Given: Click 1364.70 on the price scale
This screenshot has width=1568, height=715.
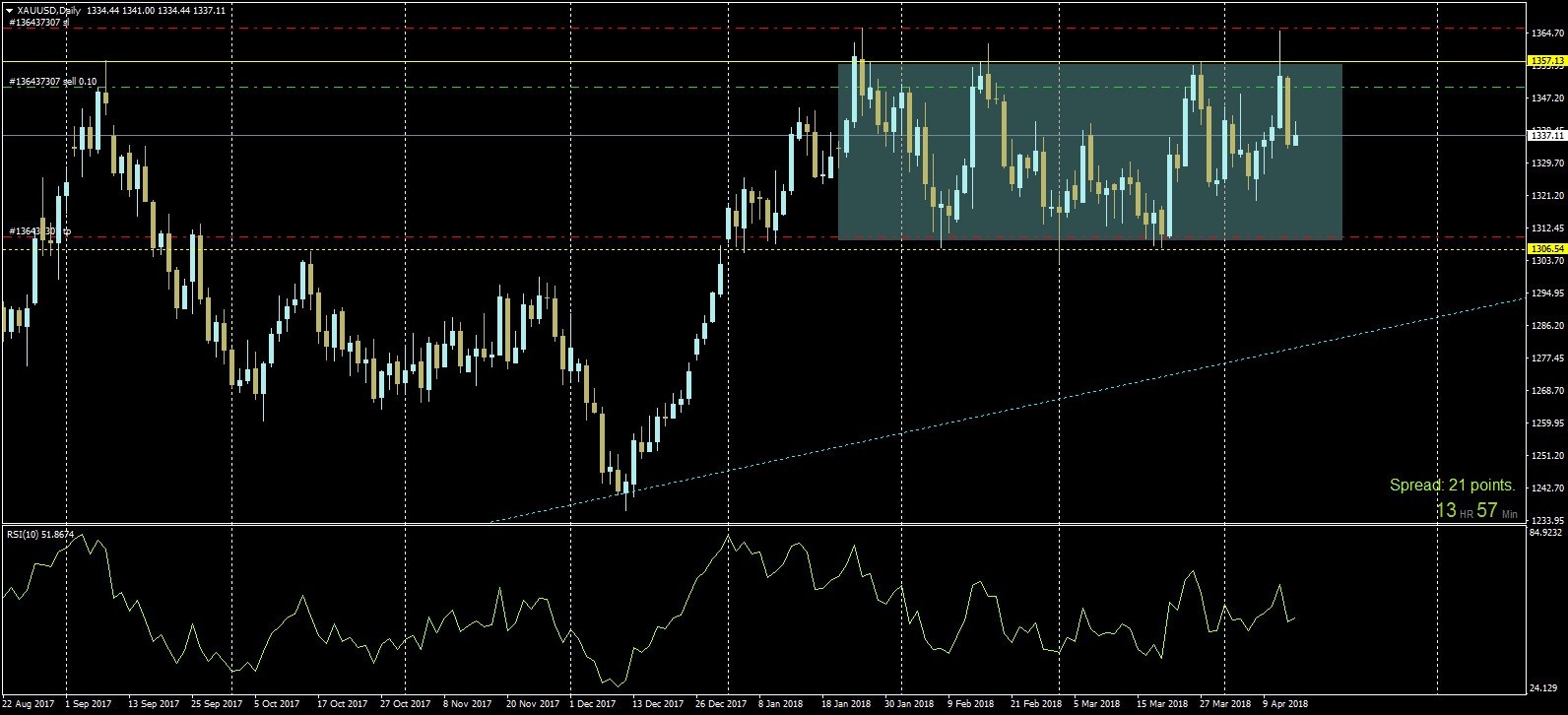Looking at the screenshot, I should pos(1547,33).
